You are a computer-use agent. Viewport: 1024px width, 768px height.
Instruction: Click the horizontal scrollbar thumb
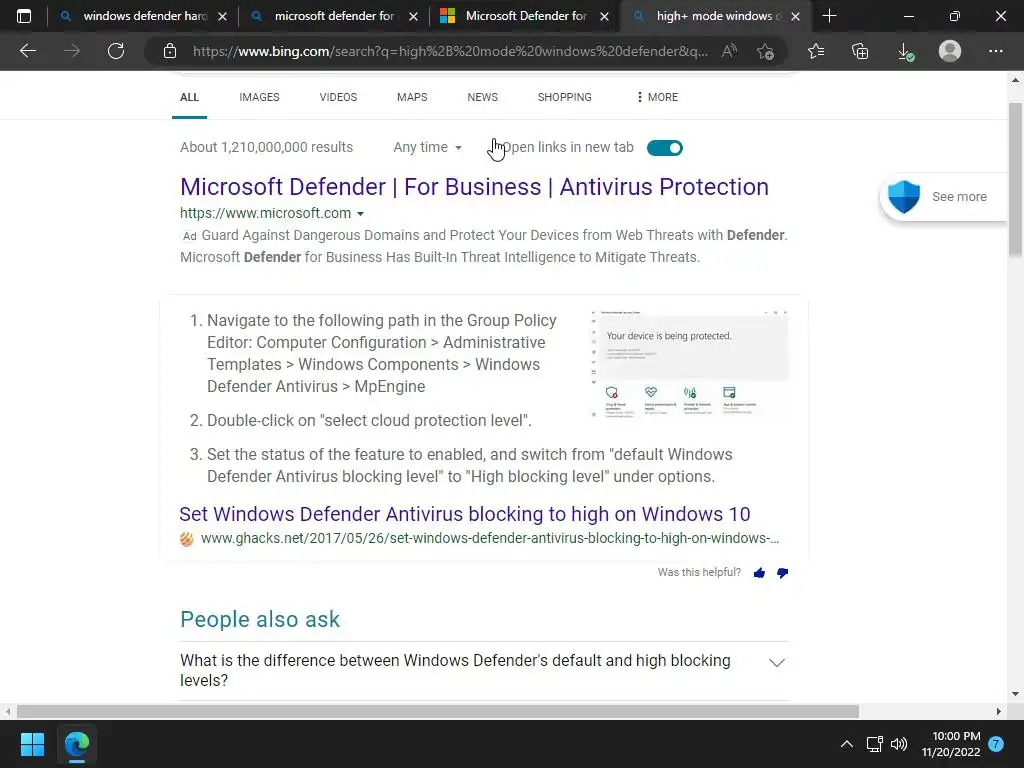(438, 711)
